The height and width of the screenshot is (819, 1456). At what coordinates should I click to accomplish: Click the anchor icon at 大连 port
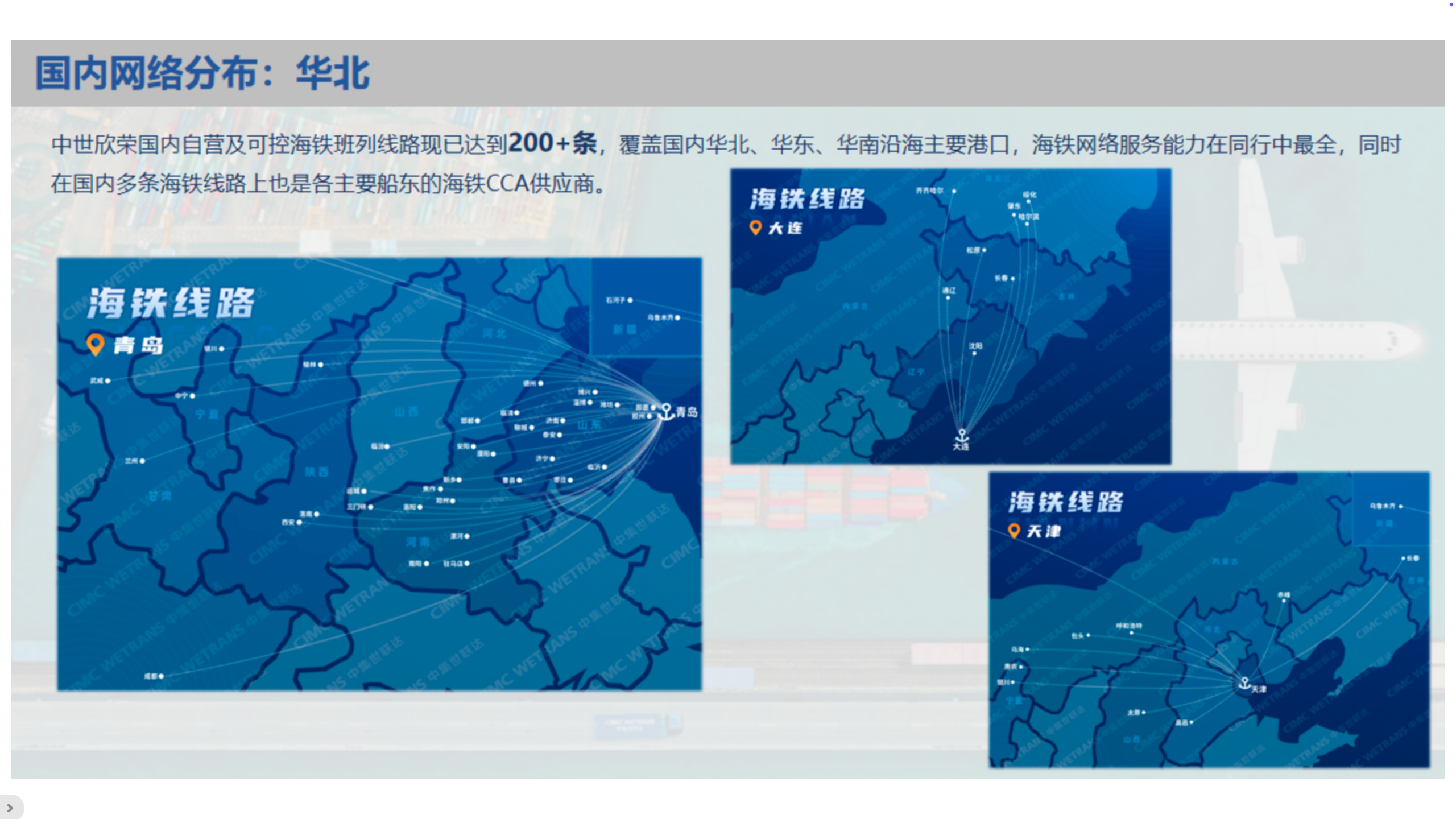tap(962, 436)
